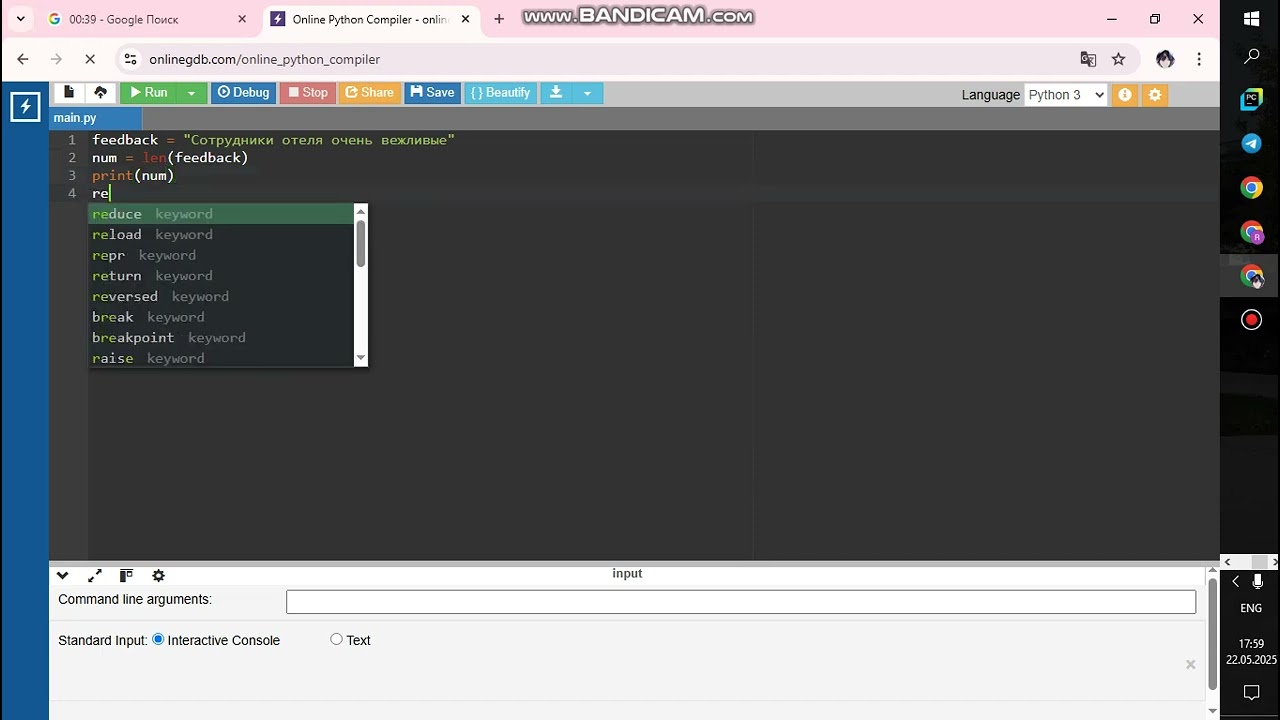Expand the console panel to fullscreen

click(x=95, y=576)
